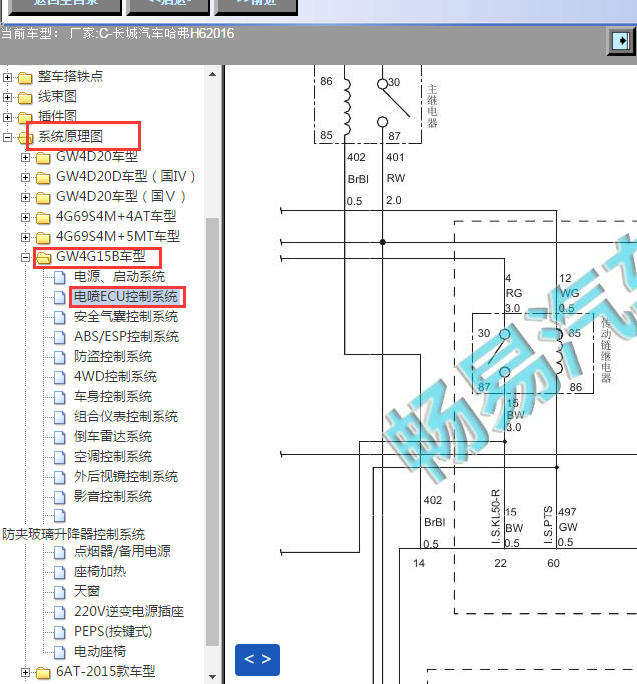Open ABS/ESP控制系统 diagram
The height and width of the screenshot is (684, 637).
(127, 337)
